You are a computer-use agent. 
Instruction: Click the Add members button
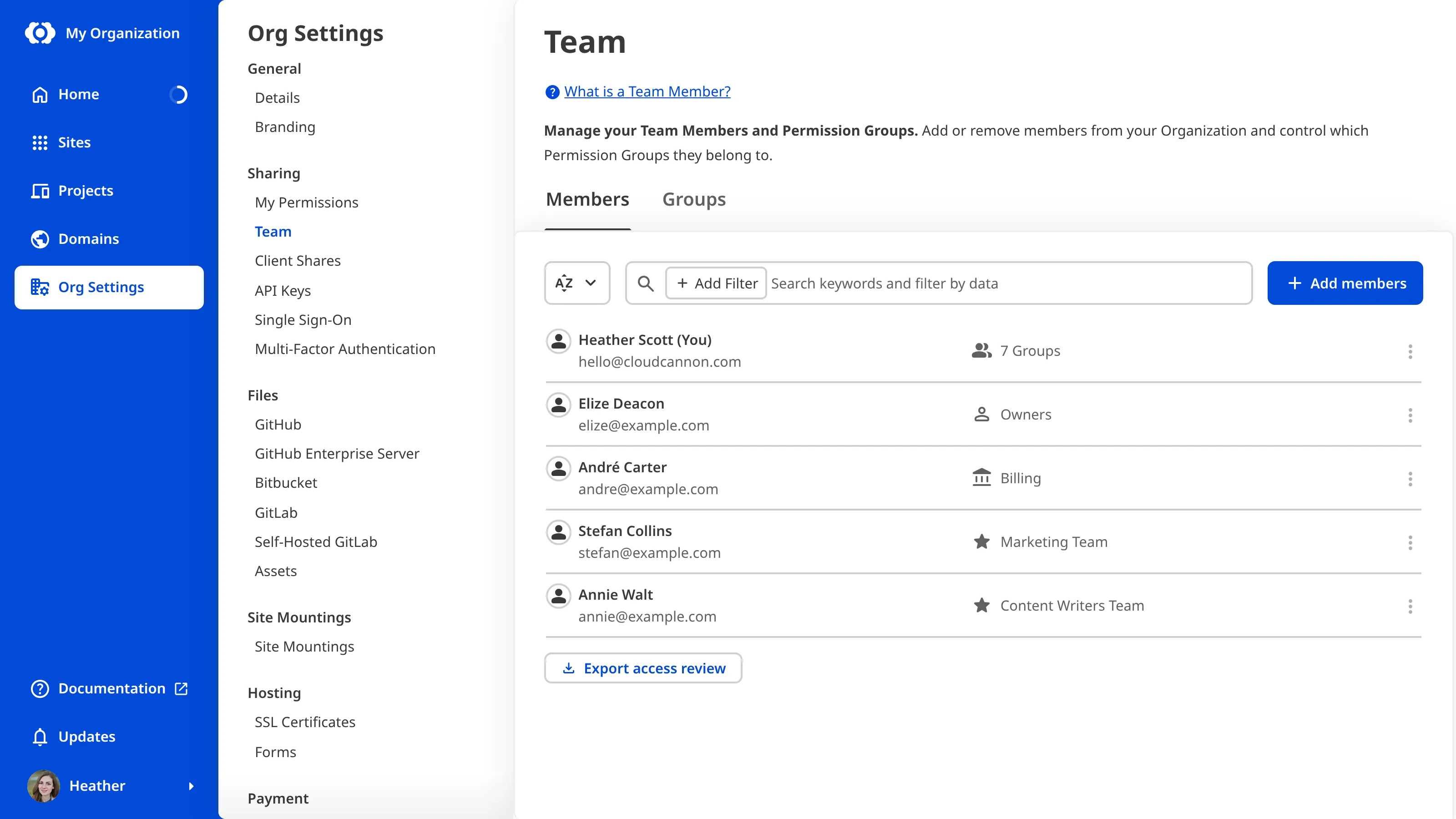tap(1345, 283)
